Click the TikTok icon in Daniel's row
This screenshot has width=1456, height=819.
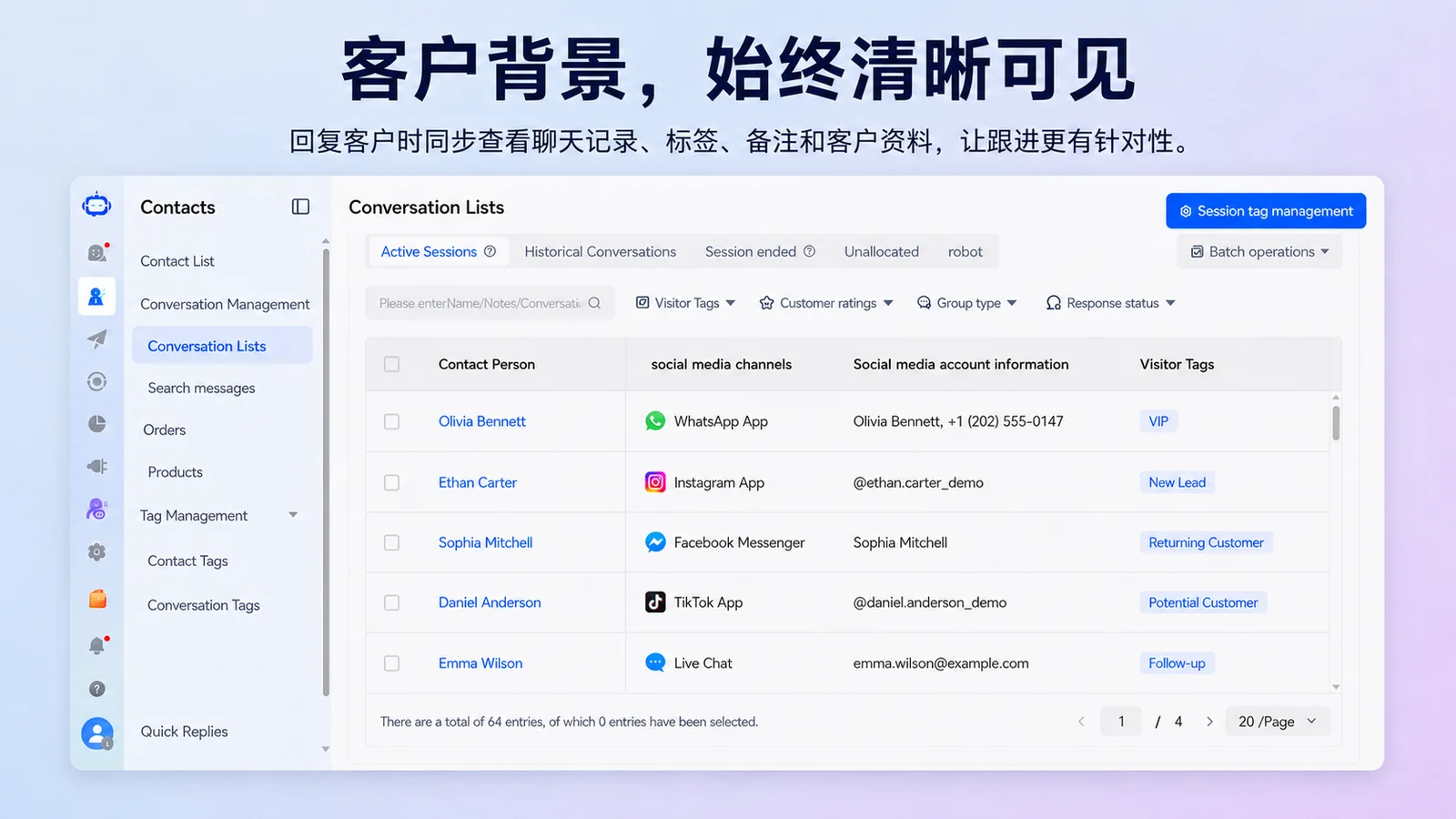click(x=655, y=602)
